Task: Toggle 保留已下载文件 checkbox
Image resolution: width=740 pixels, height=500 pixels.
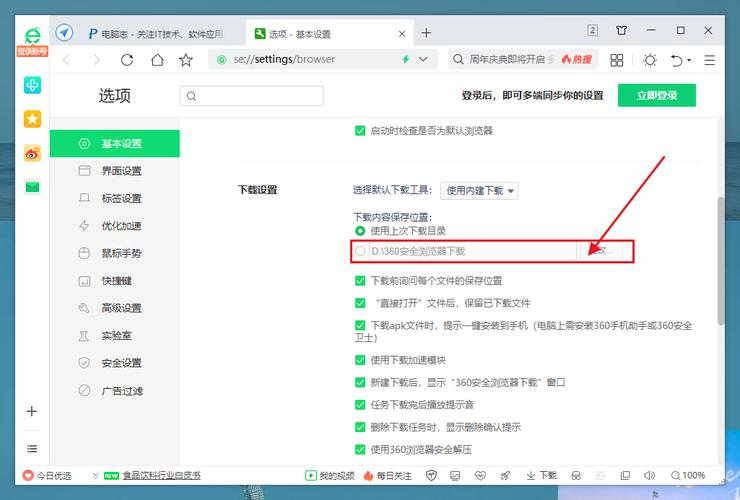Action: (x=360, y=303)
